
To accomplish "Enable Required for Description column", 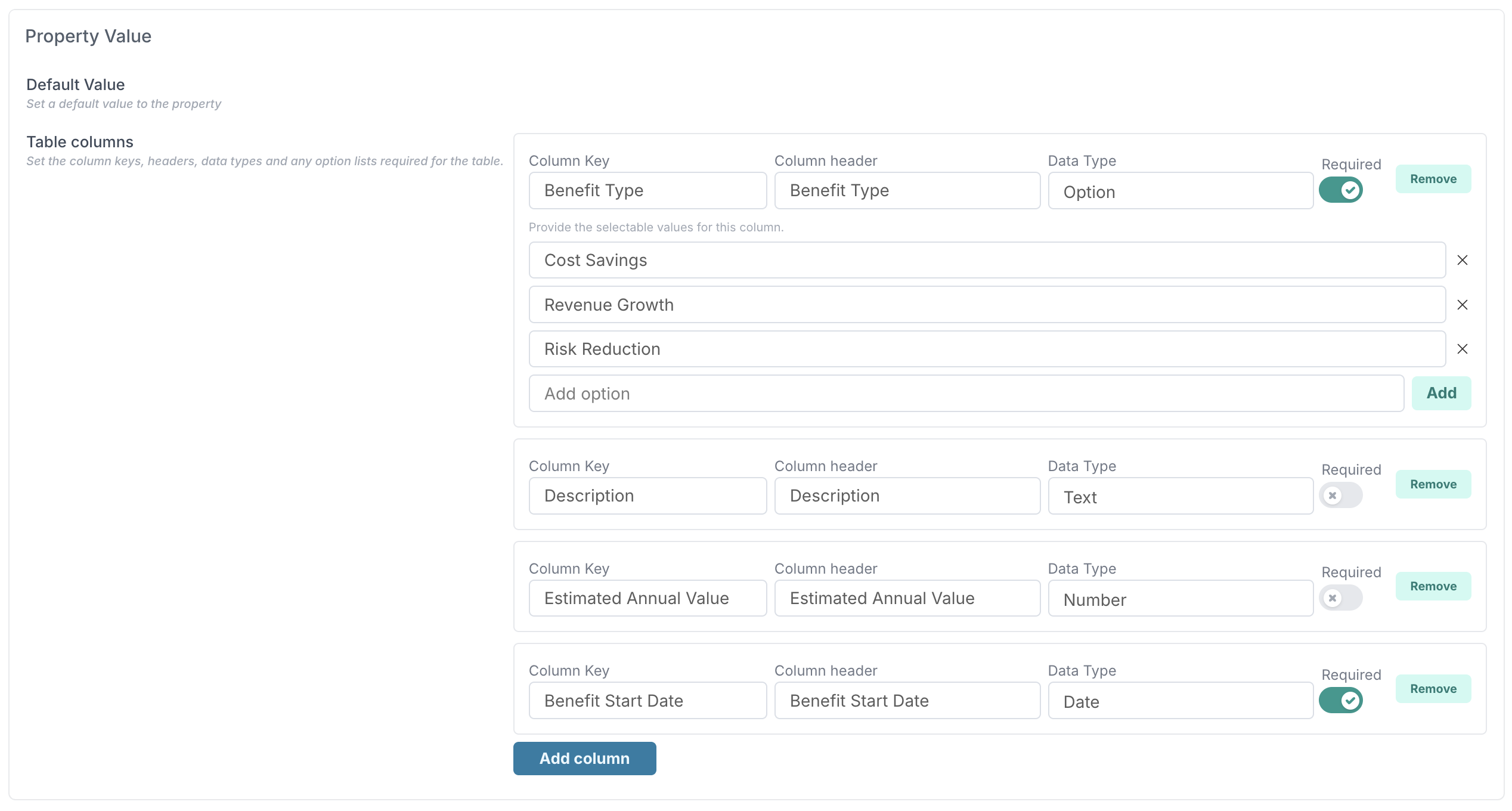I will 1340,496.
